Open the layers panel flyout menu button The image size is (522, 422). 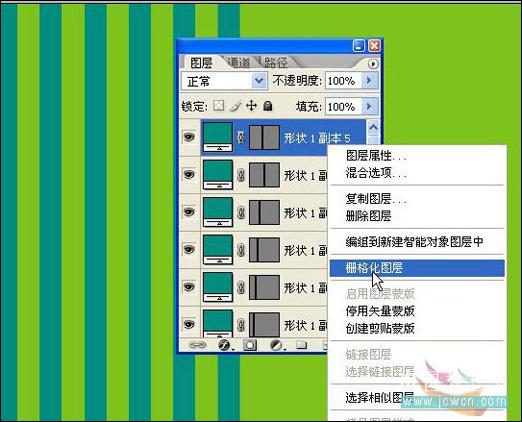click(373, 64)
